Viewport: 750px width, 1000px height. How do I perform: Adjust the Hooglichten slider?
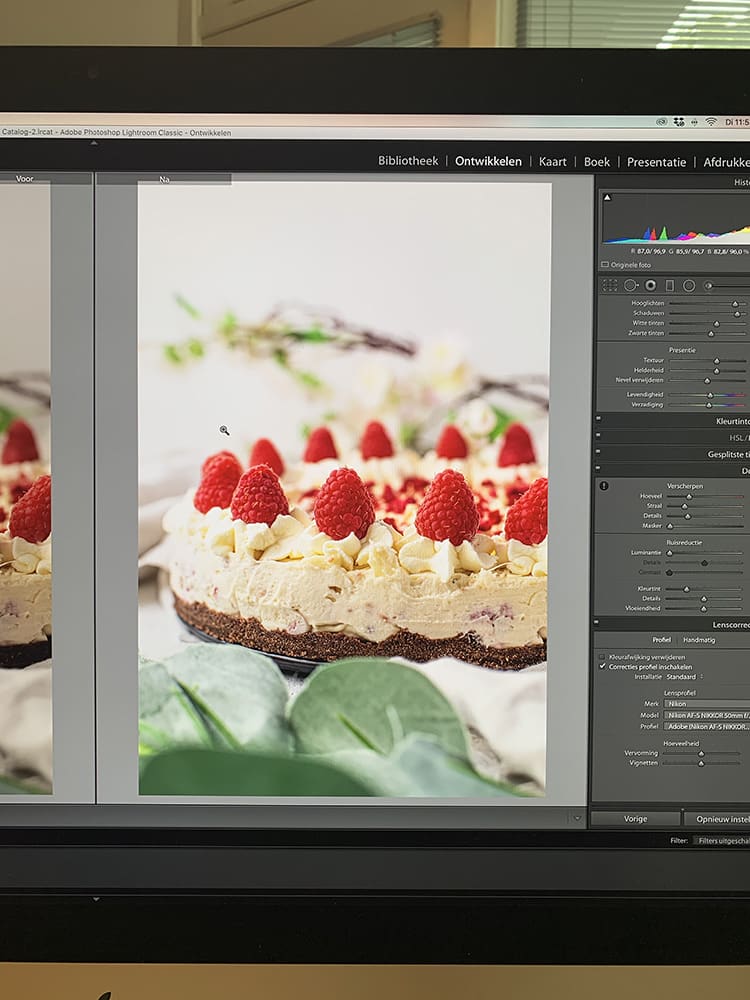coord(735,304)
